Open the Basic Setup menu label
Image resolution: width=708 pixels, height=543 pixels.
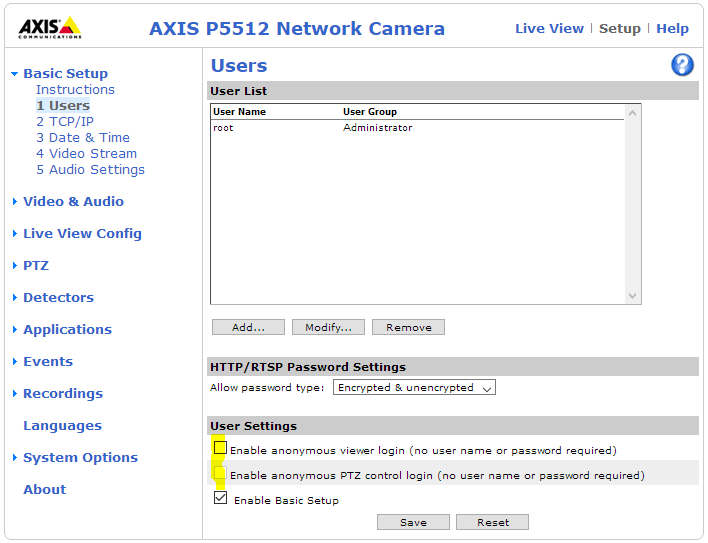point(65,73)
